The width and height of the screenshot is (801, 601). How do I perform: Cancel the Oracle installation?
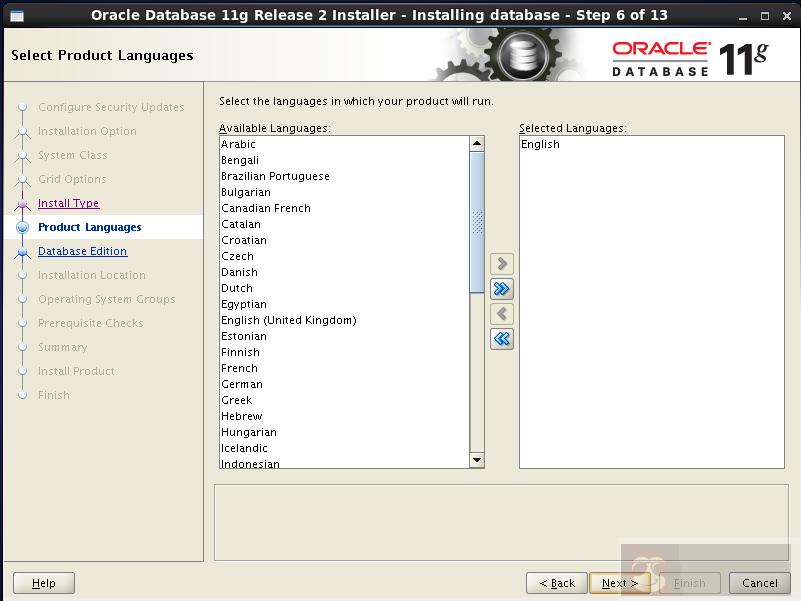[759, 583]
